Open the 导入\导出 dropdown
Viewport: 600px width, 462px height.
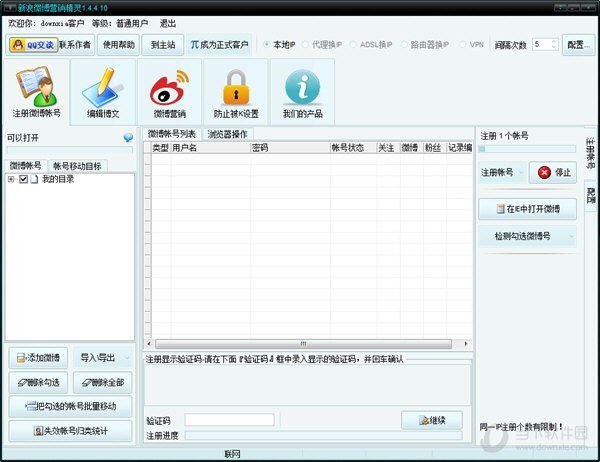point(103,358)
